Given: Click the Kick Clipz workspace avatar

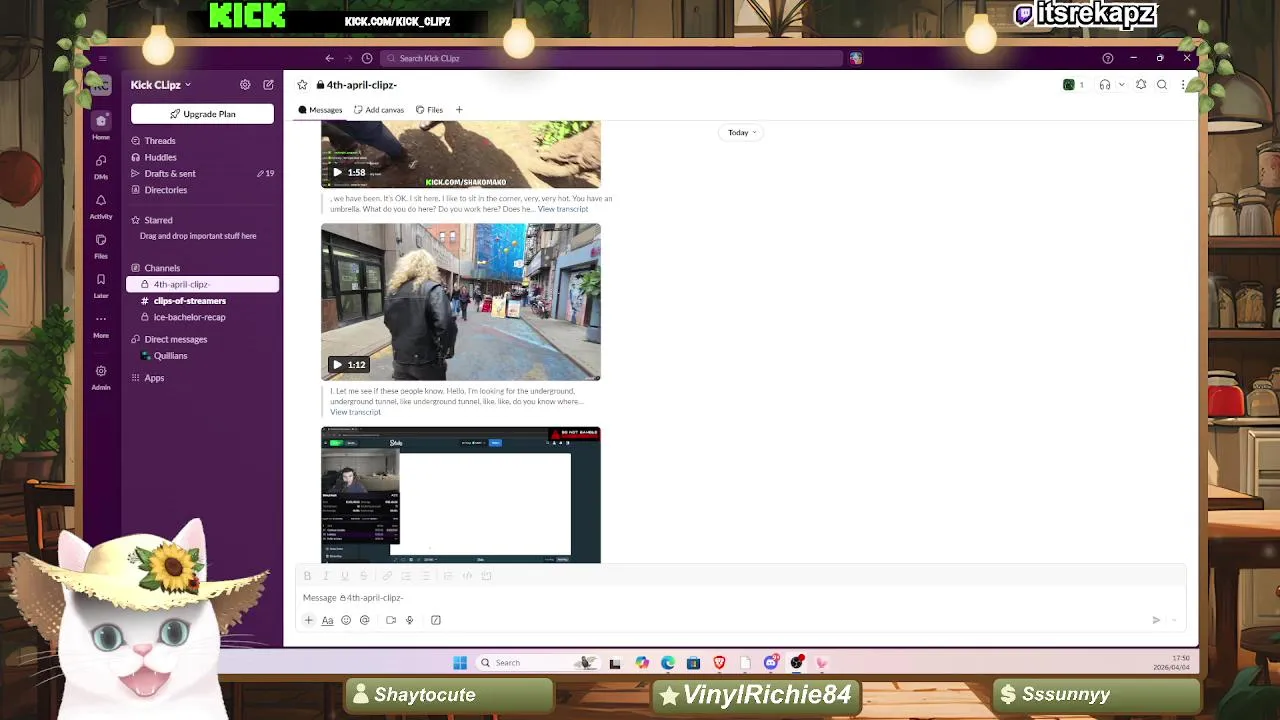Looking at the screenshot, I should pos(101,85).
